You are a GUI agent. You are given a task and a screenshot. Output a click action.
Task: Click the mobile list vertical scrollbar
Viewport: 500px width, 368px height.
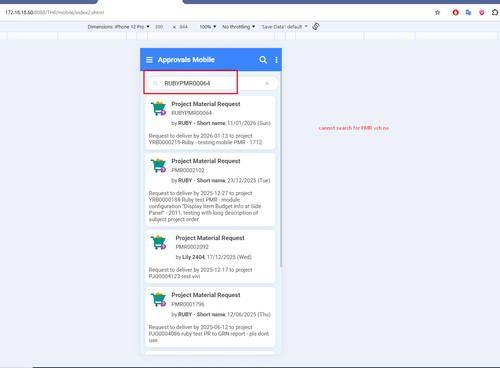tap(281, 169)
